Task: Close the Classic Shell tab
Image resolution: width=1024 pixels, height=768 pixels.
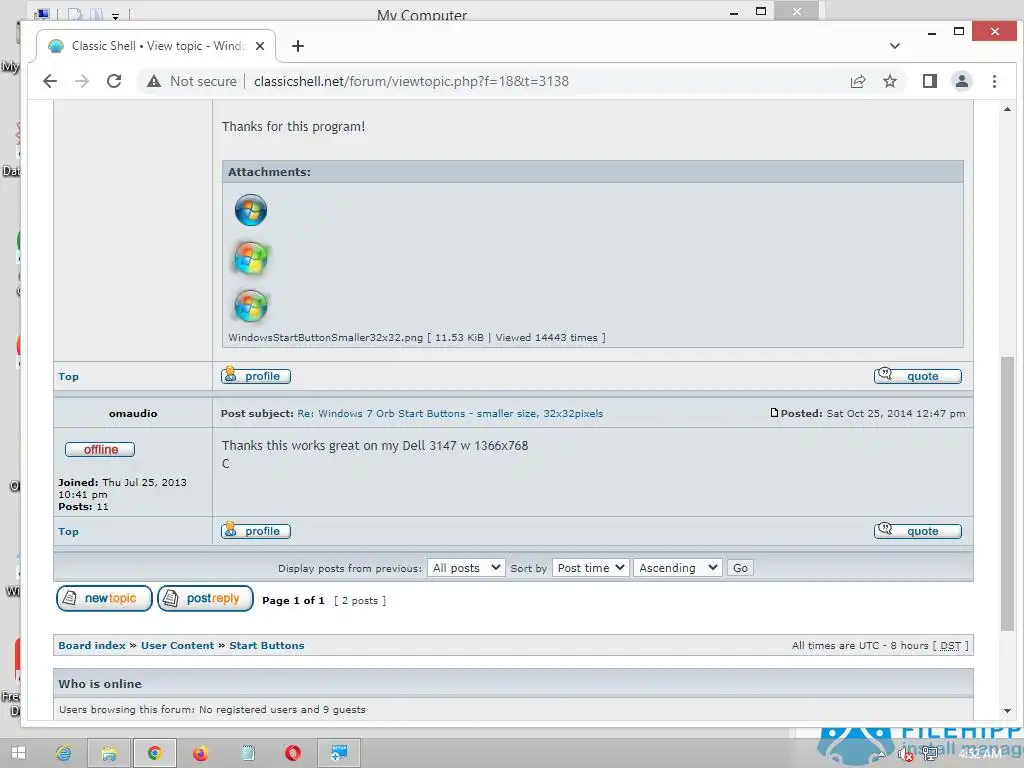Action: click(x=260, y=46)
